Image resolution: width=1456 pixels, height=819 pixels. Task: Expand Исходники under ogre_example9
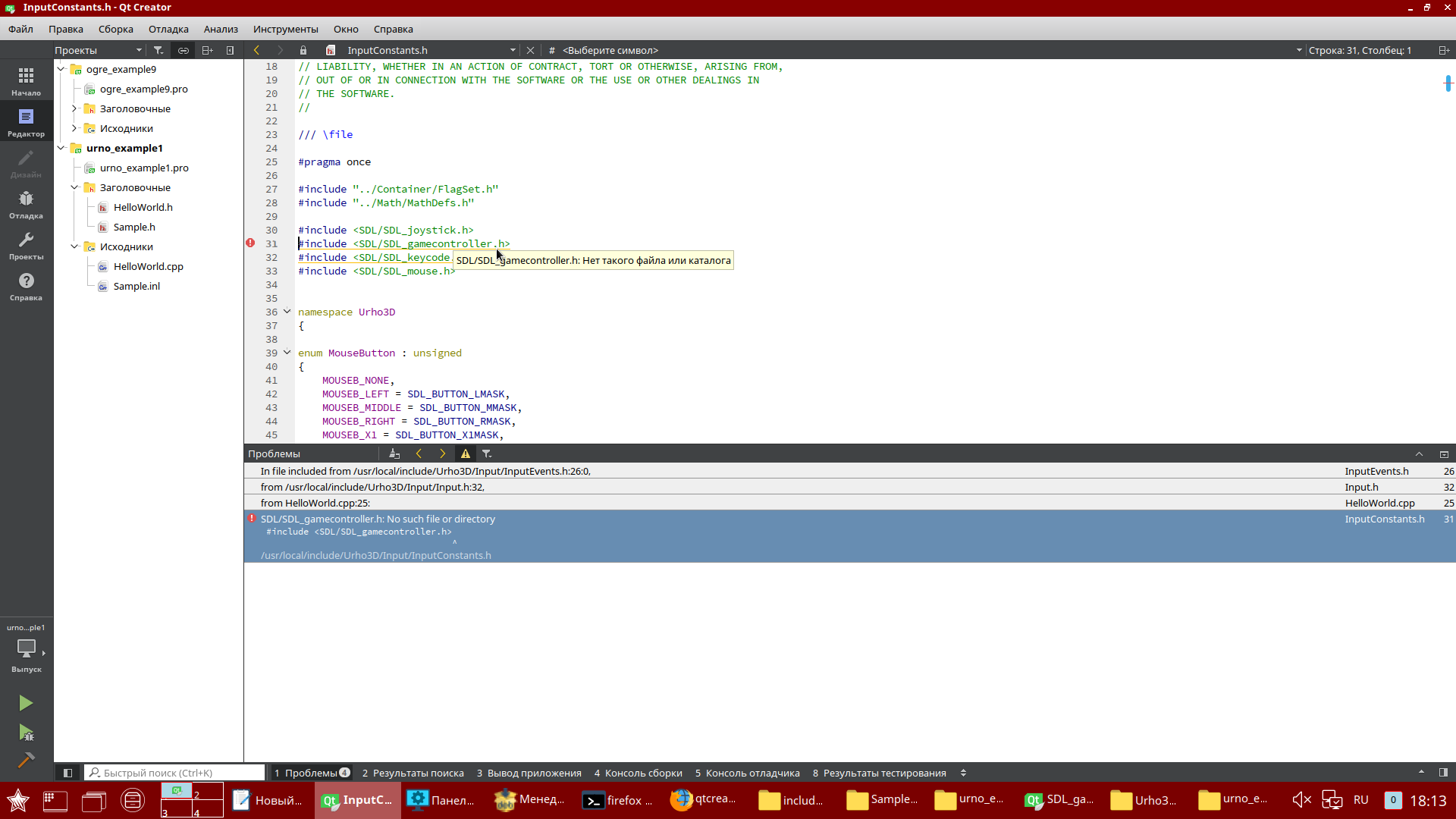coord(74,128)
